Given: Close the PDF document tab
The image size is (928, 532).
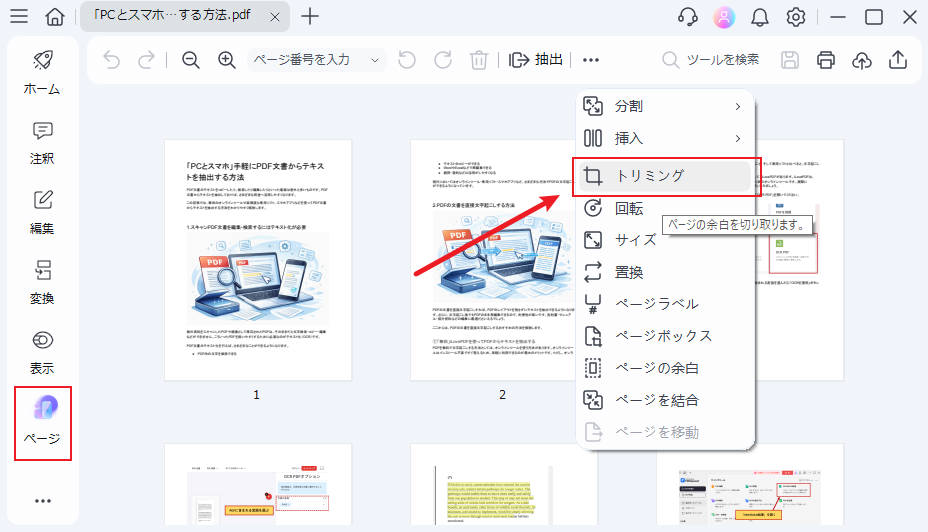Looking at the screenshot, I should 275,17.
